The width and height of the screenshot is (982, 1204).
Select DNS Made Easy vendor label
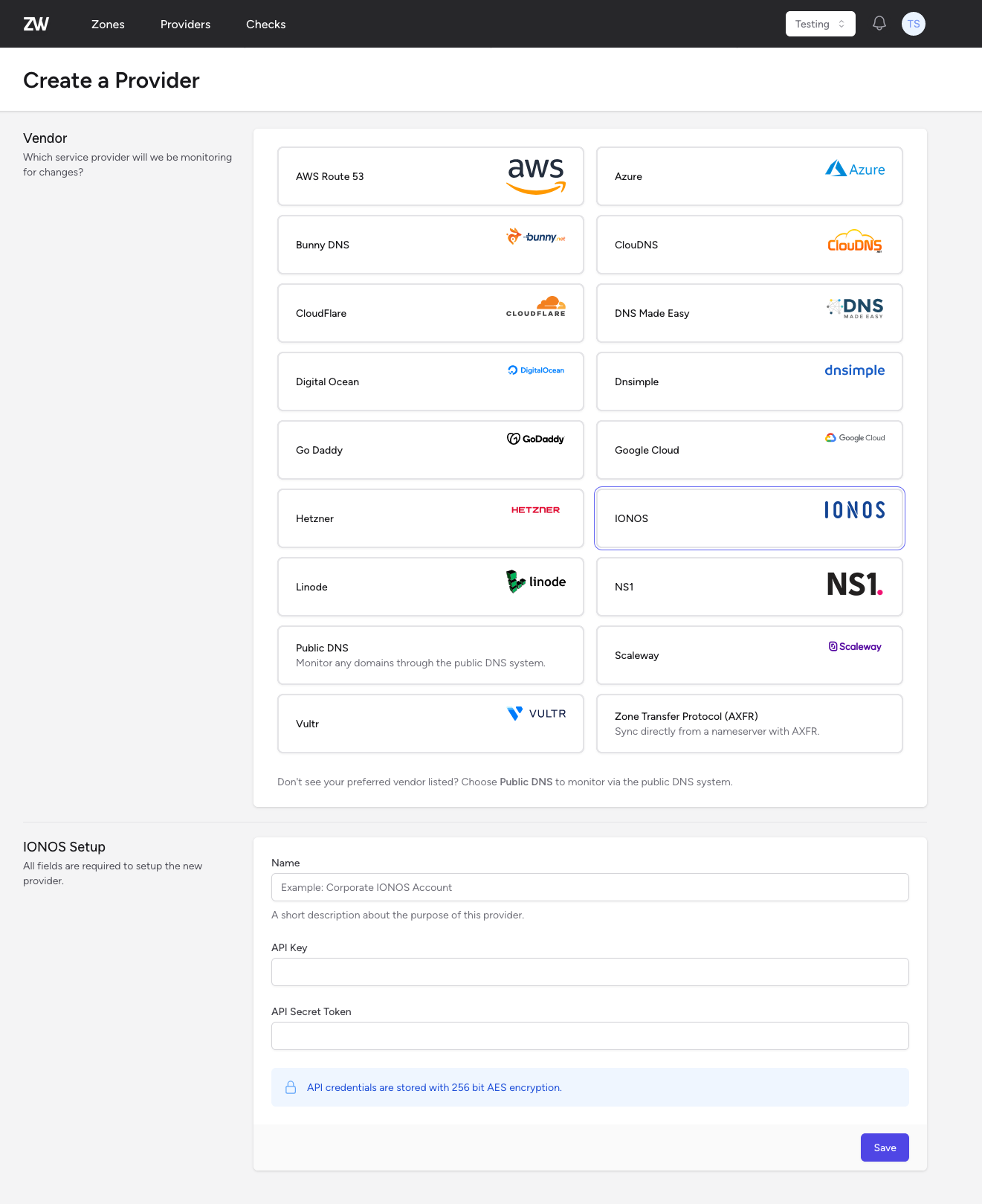click(x=652, y=313)
